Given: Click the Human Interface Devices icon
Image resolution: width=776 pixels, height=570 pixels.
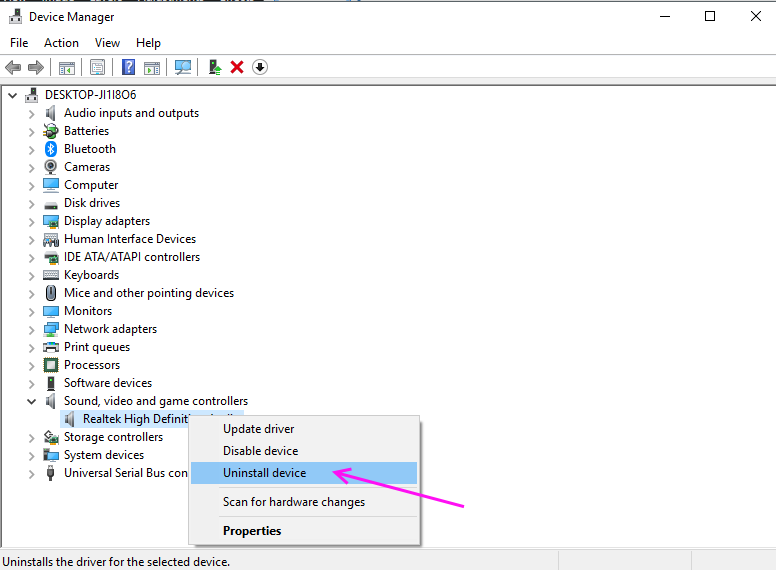Looking at the screenshot, I should click(x=50, y=239).
